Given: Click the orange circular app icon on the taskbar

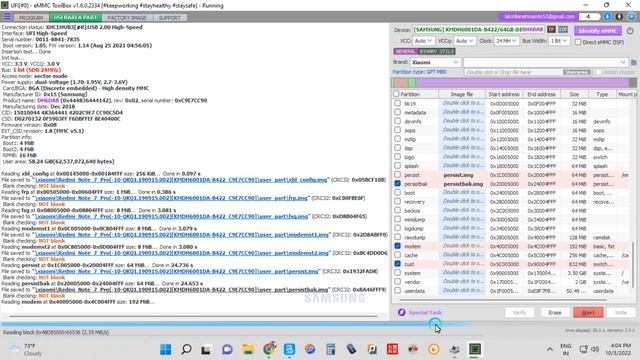Looking at the screenshot, I should point(433,349).
